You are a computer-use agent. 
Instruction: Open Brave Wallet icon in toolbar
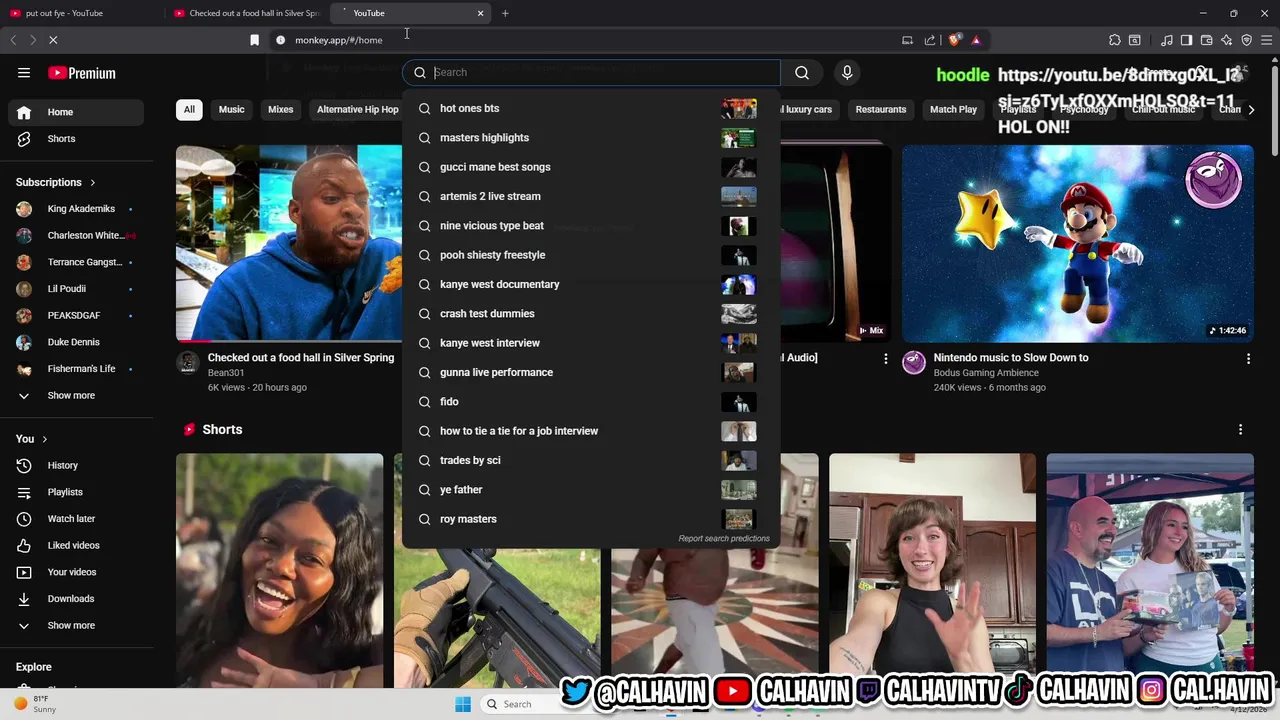click(1207, 40)
